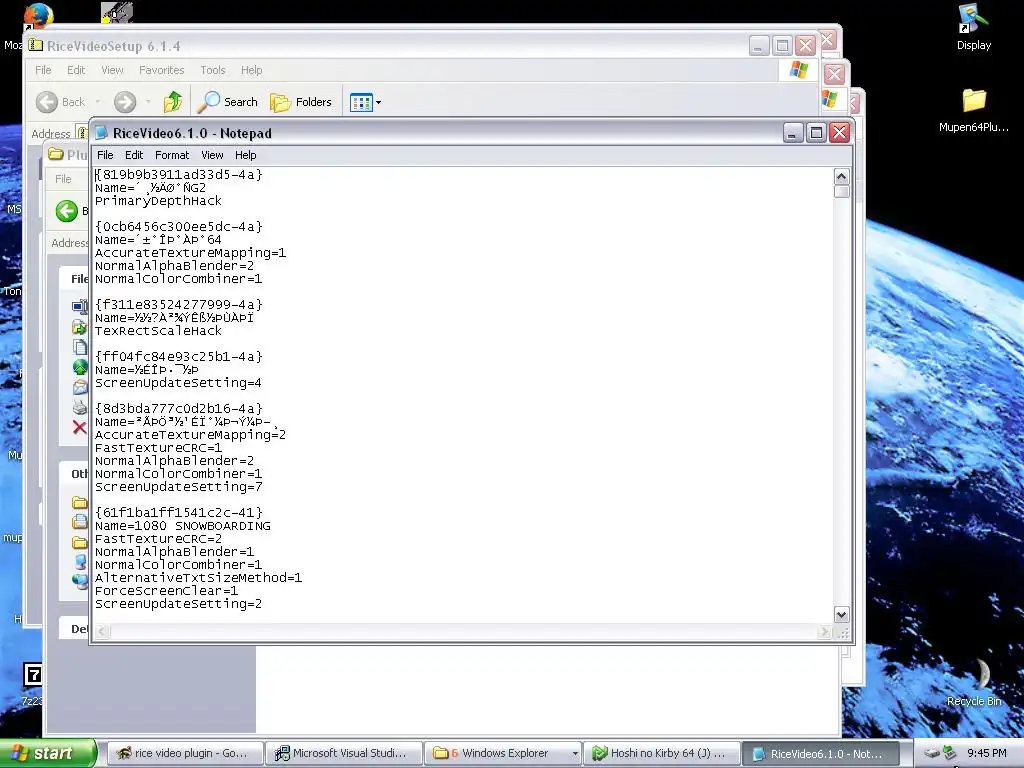Image resolution: width=1024 pixels, height=768 pixels.
Task: Open View menu in RiceVideoSetup window
Action: [112, 70]
